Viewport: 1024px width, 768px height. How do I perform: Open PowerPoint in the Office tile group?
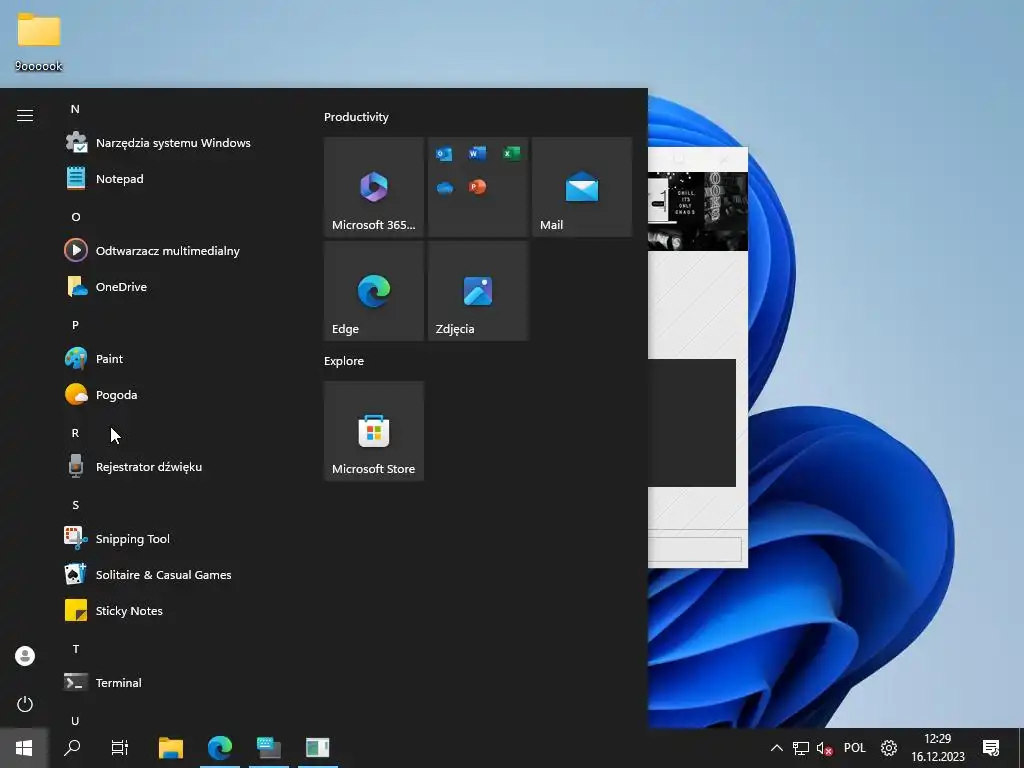[477, 187]
